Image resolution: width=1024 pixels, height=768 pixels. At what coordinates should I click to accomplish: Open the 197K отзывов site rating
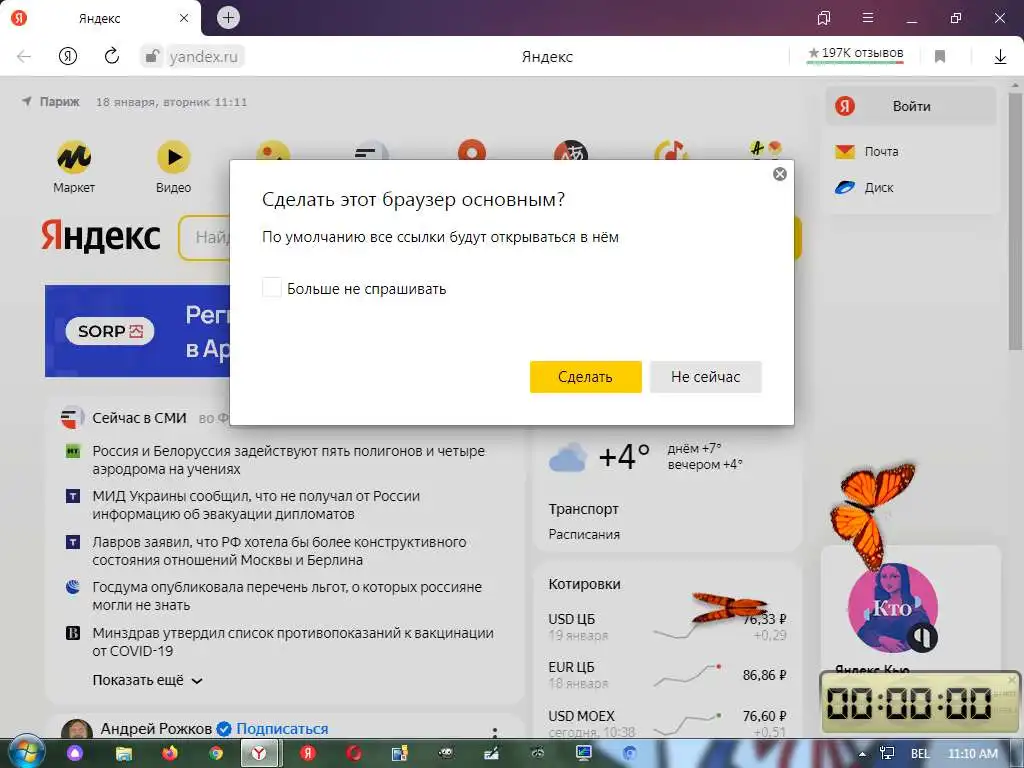(x=856, y=54)
